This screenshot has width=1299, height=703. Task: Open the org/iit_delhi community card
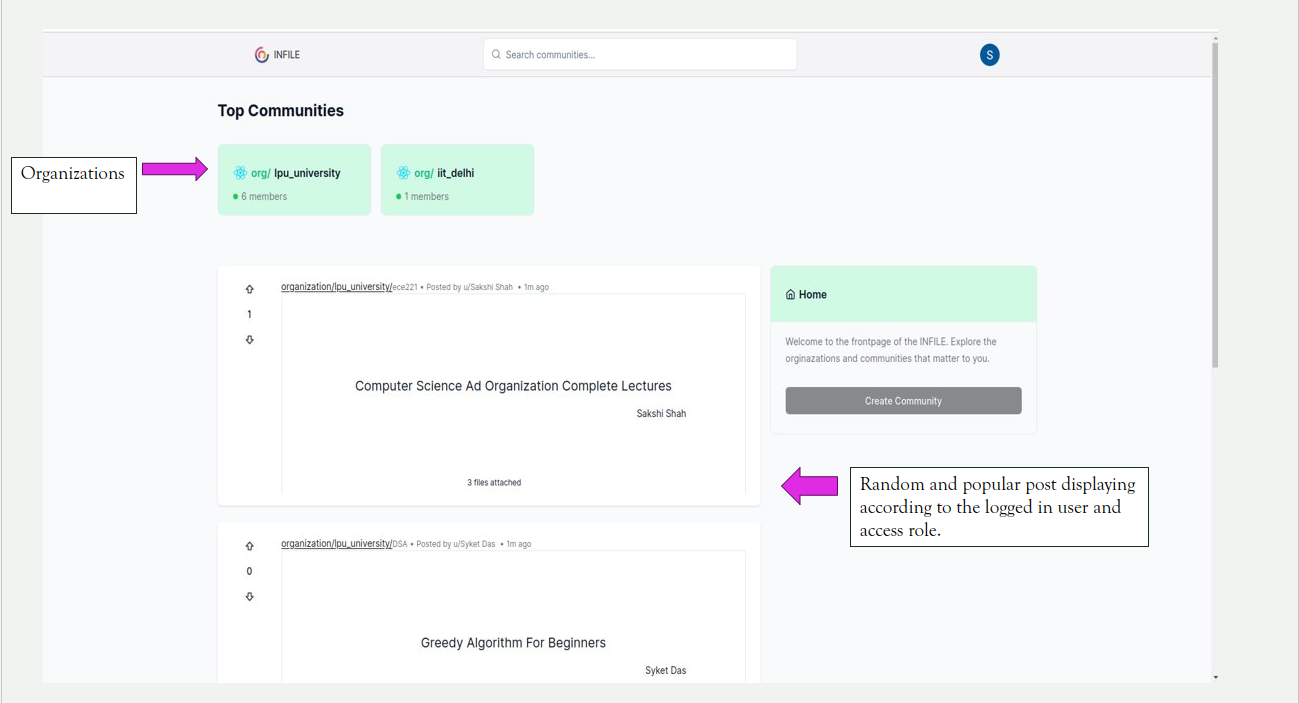point(456,179)
